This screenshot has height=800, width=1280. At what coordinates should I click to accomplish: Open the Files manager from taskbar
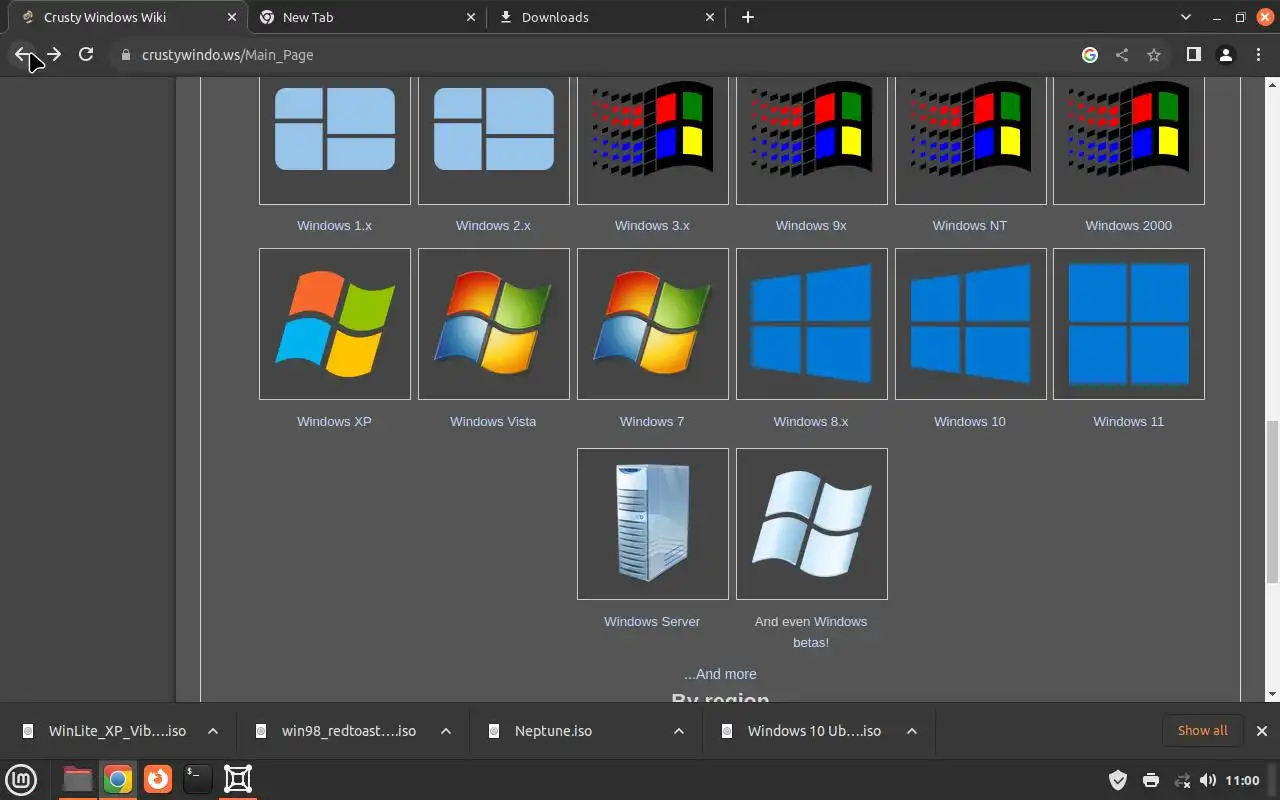click(78, 779)
